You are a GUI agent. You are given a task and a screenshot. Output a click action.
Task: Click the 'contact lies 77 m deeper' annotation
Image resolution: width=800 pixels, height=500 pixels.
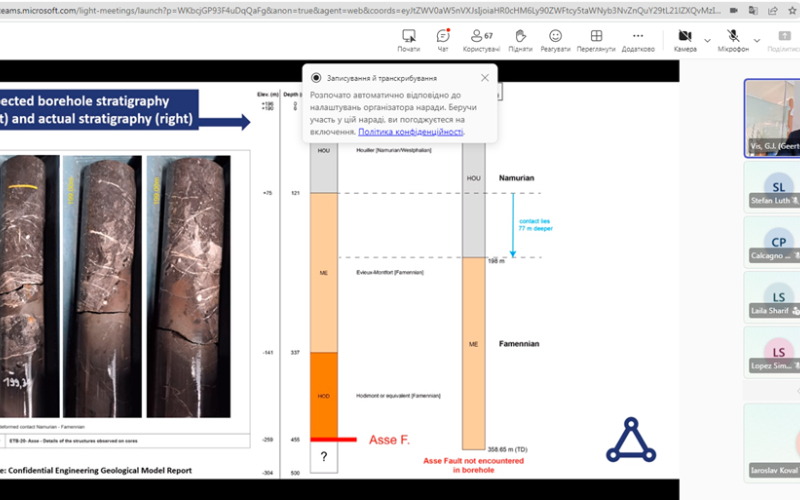point(535,225)
